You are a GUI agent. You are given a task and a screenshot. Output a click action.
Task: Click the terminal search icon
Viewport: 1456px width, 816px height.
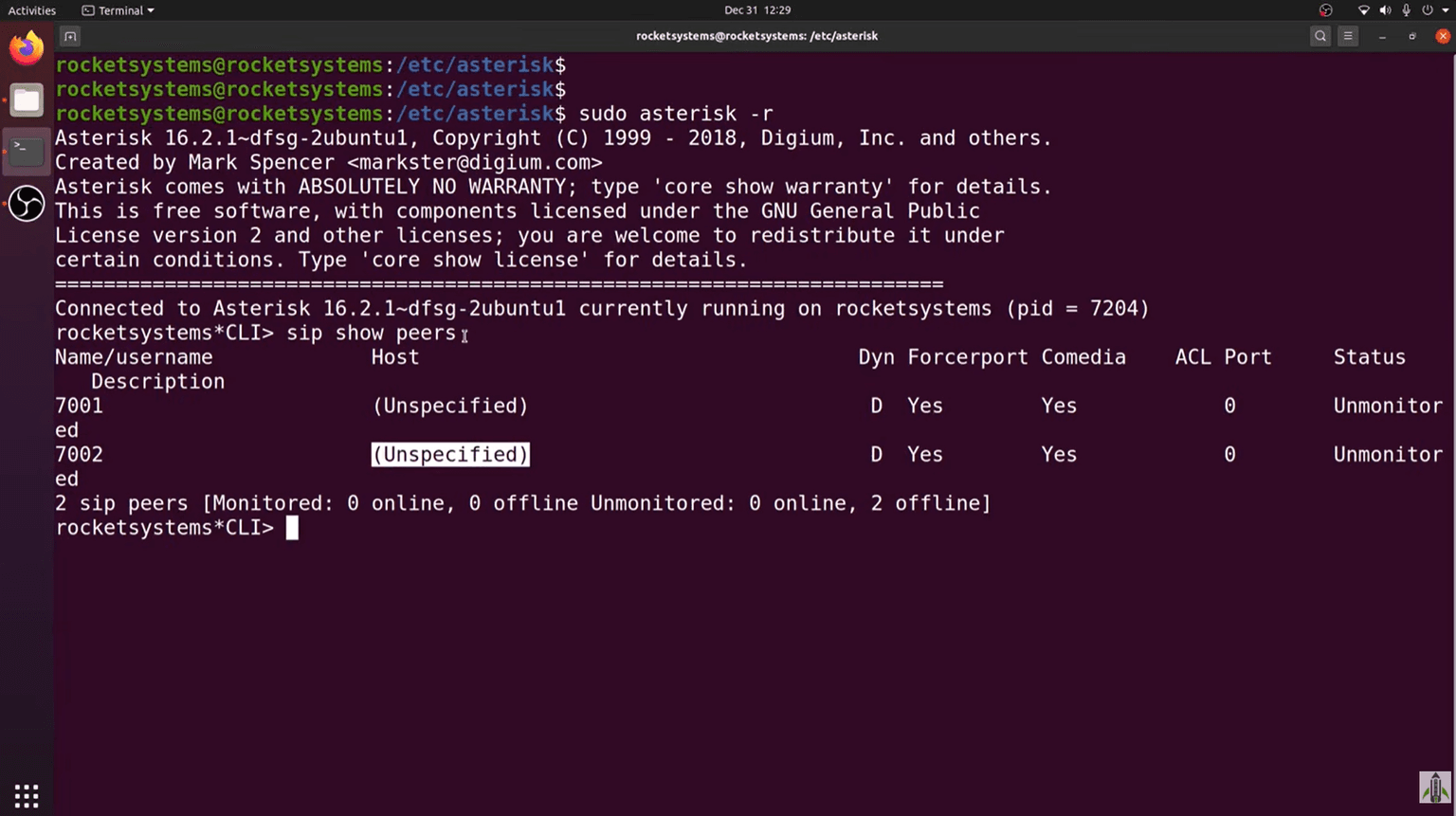1320,36
